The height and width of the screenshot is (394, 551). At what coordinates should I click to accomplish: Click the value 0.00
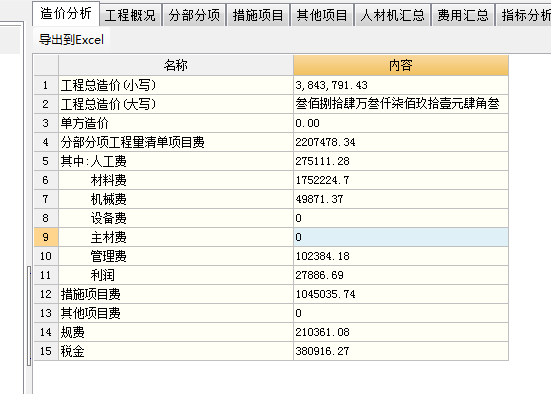tap(401, 123)
